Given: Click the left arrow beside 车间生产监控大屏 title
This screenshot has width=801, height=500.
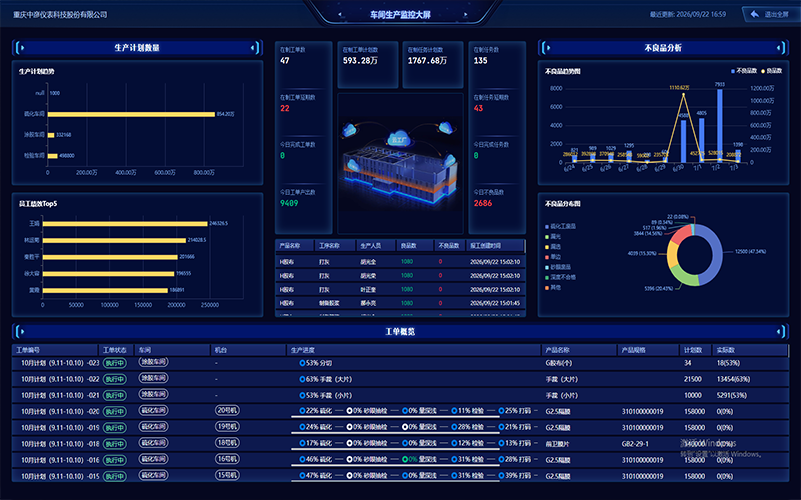Looking at the screenshot, I should tap(340, 14).
